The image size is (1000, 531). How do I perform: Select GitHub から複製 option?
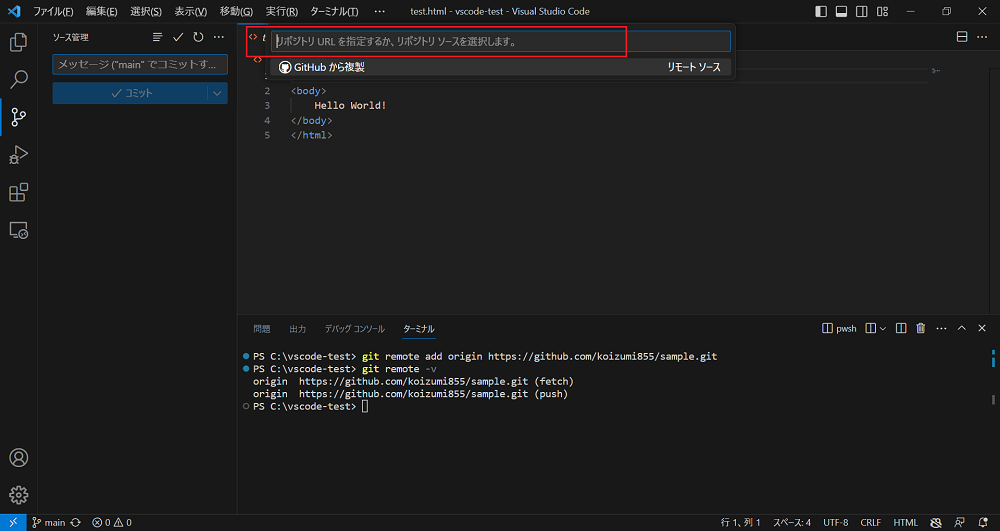pyautogui.click(x=322, y=67)
